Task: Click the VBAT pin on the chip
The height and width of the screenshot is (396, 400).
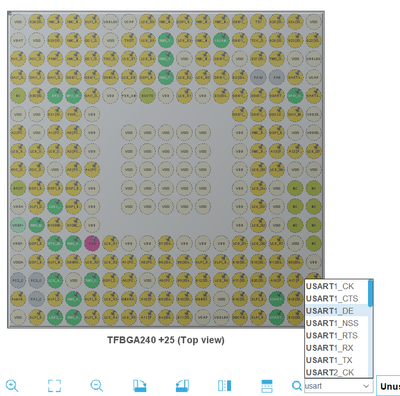Action: [18, 40]
